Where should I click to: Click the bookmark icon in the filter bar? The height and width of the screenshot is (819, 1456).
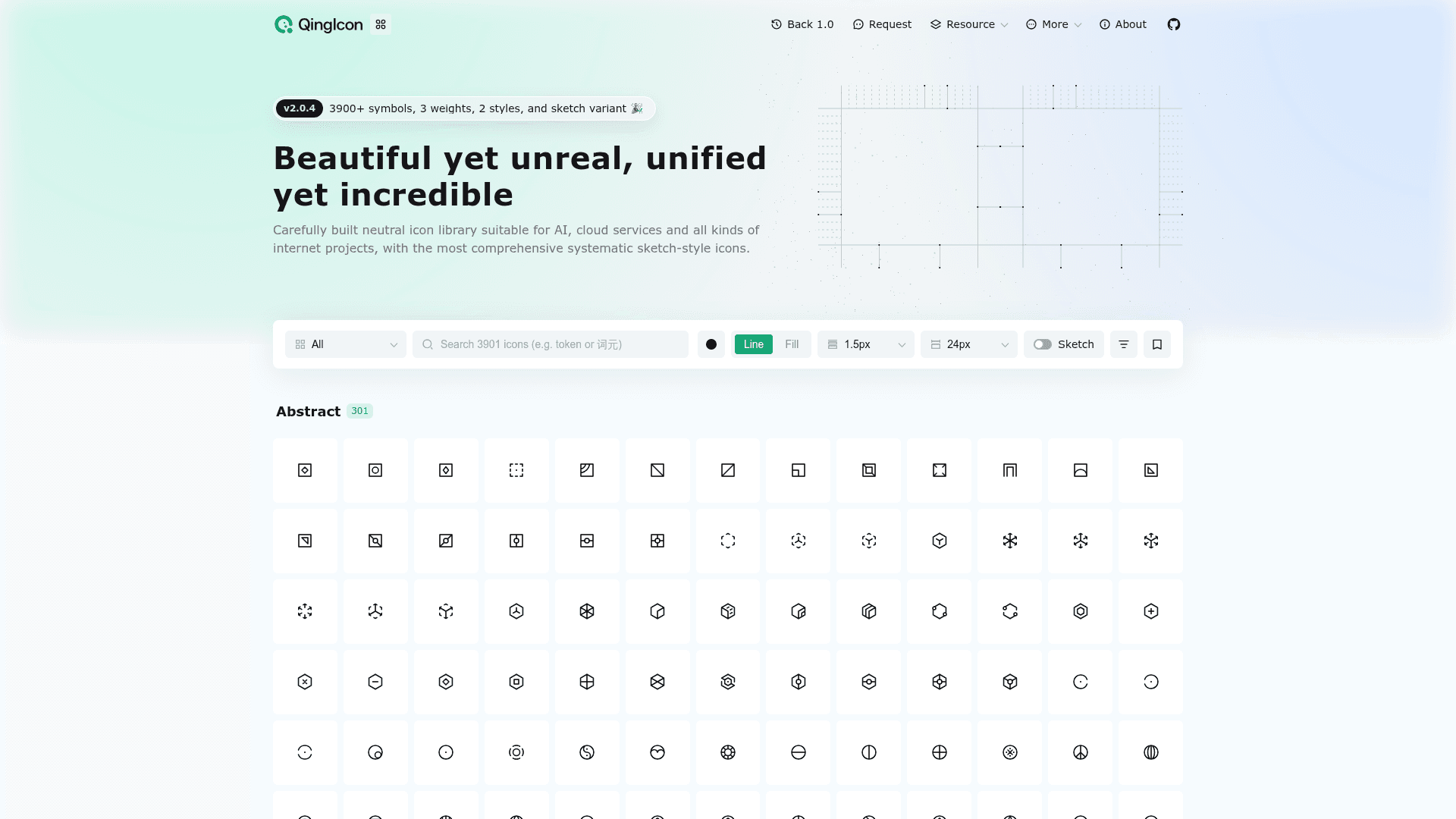tap(1157, 344)
